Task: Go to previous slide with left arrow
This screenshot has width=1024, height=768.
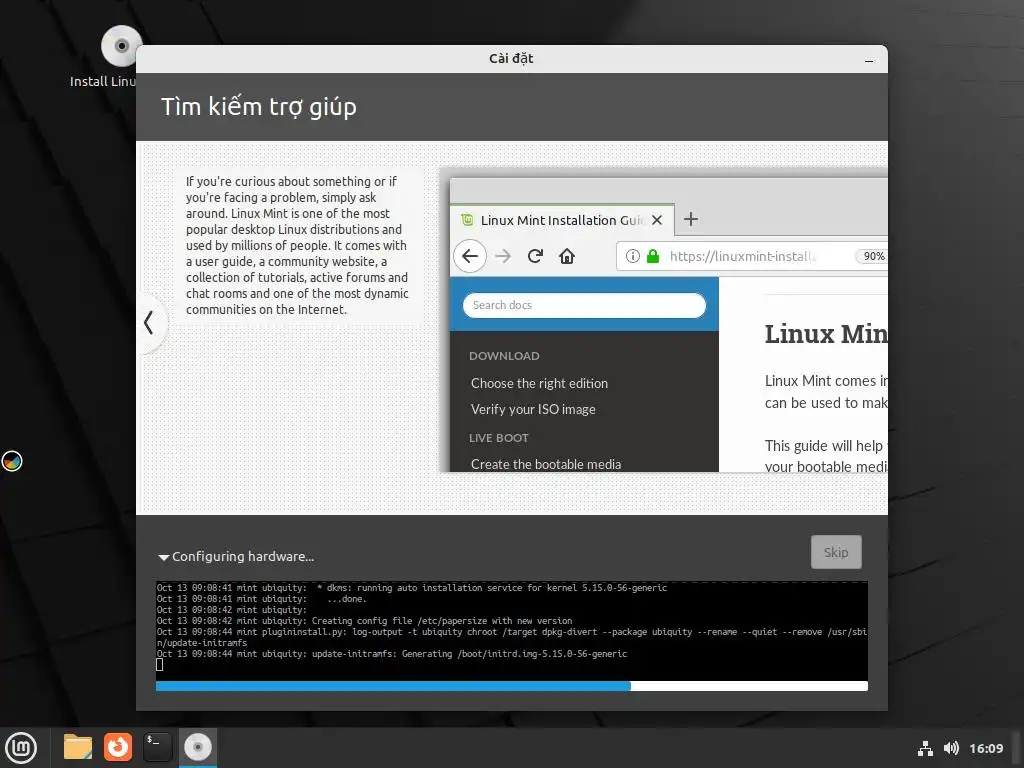Action: pos(149,322)
